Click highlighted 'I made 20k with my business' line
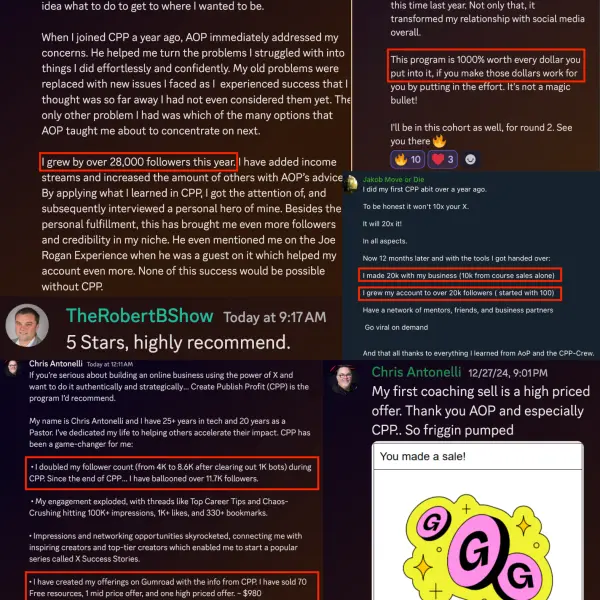This screenshot has height=600, width=600. click(460, 276)
